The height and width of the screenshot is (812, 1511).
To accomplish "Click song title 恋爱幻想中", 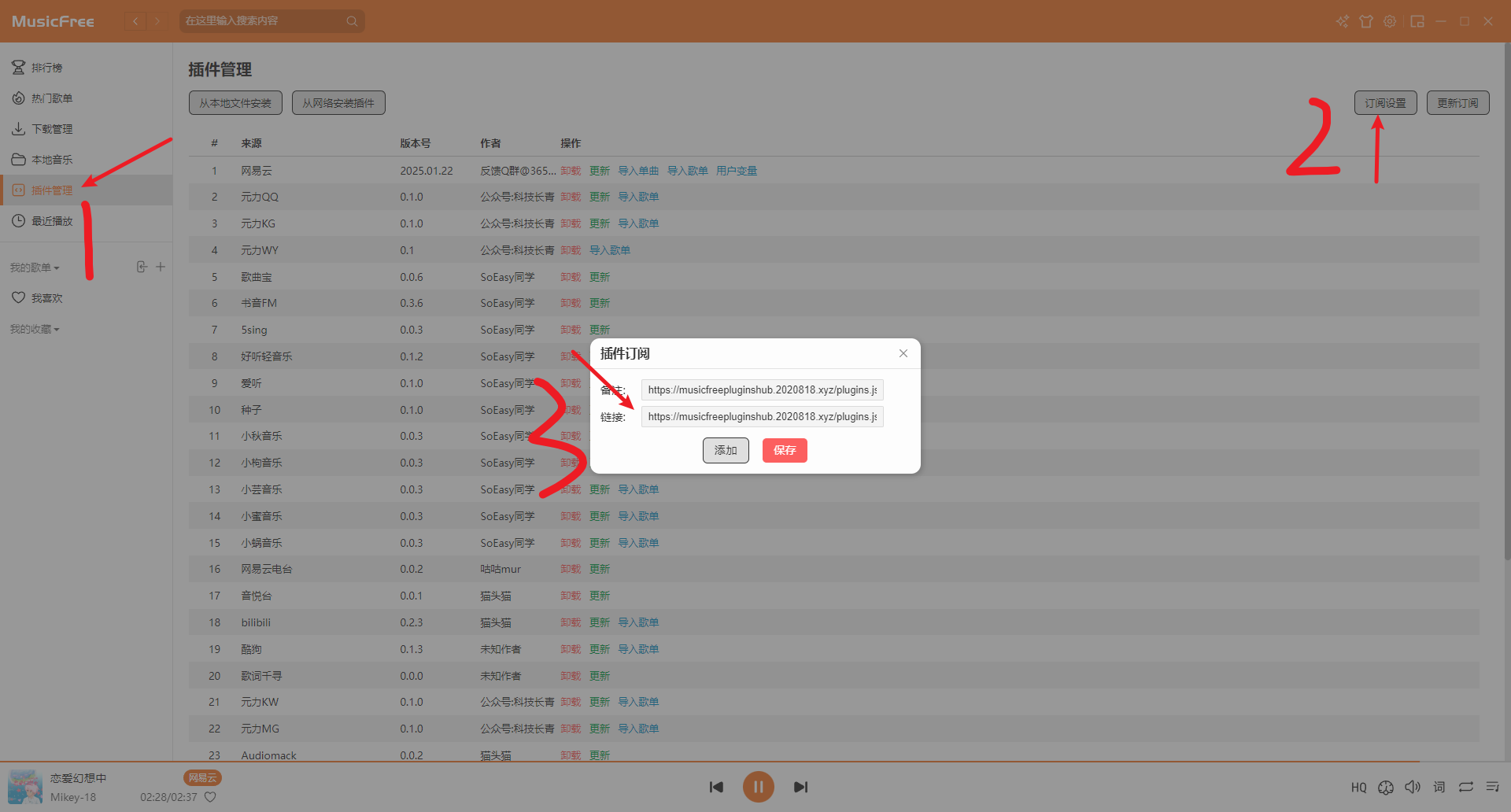I will coord(79,778).
